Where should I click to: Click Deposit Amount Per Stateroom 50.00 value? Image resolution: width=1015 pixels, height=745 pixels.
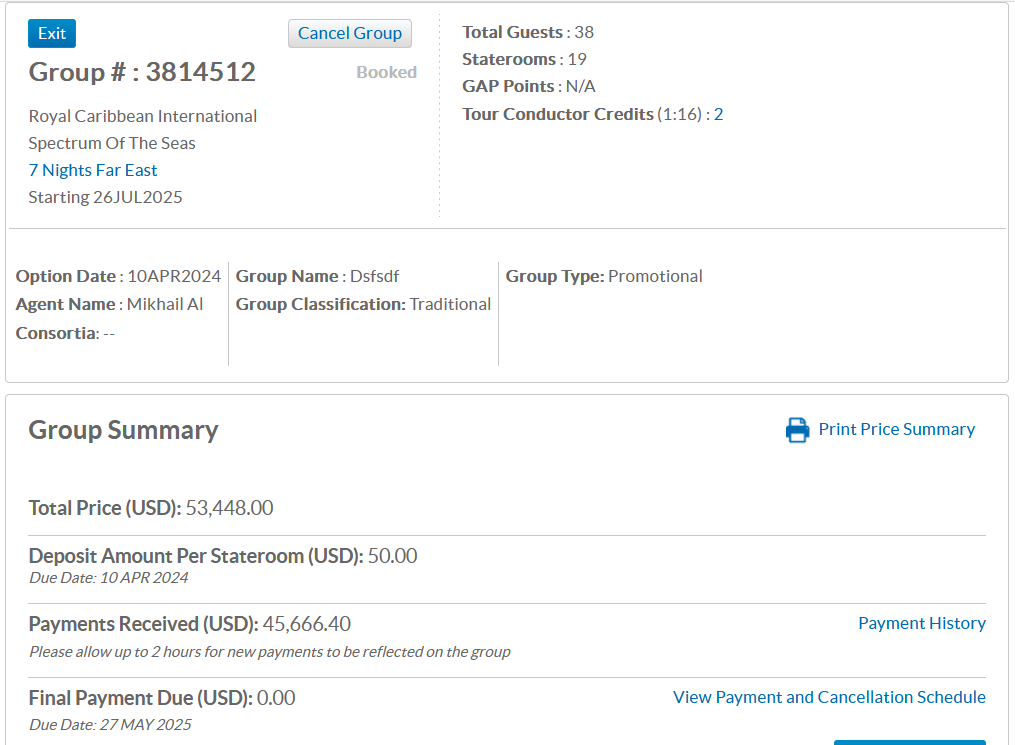pyautogui.click(x=392, y=556)
